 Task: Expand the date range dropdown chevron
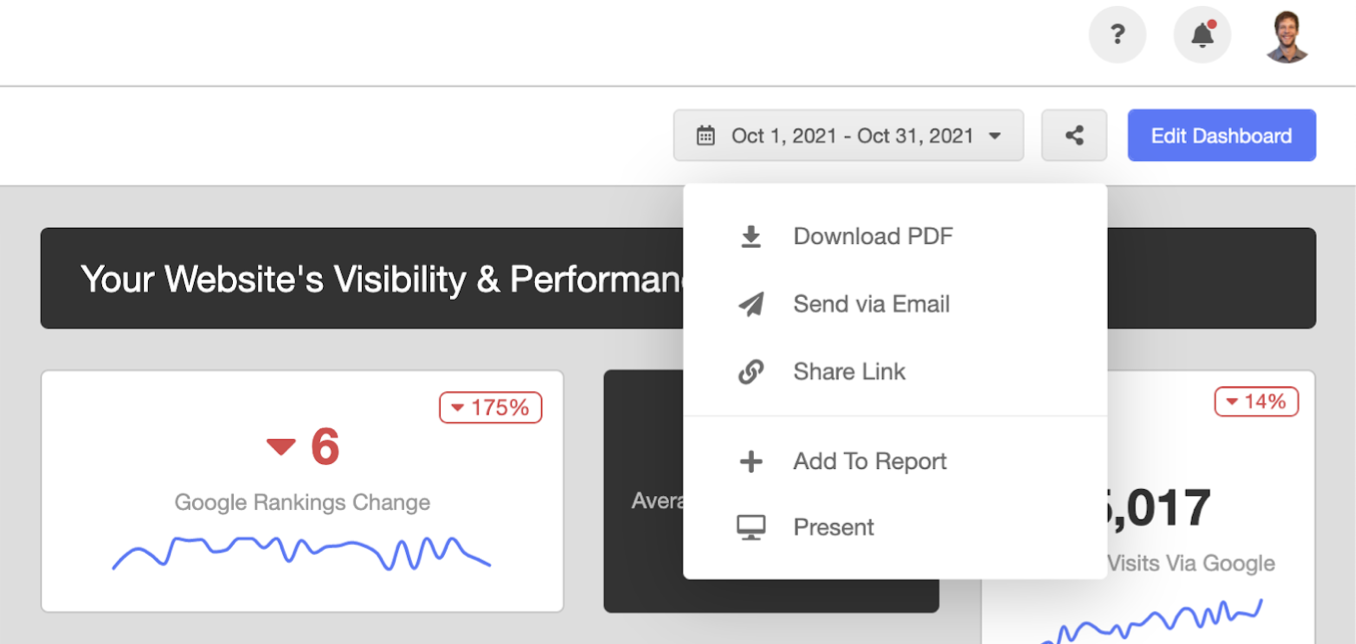tap(994, 135)
